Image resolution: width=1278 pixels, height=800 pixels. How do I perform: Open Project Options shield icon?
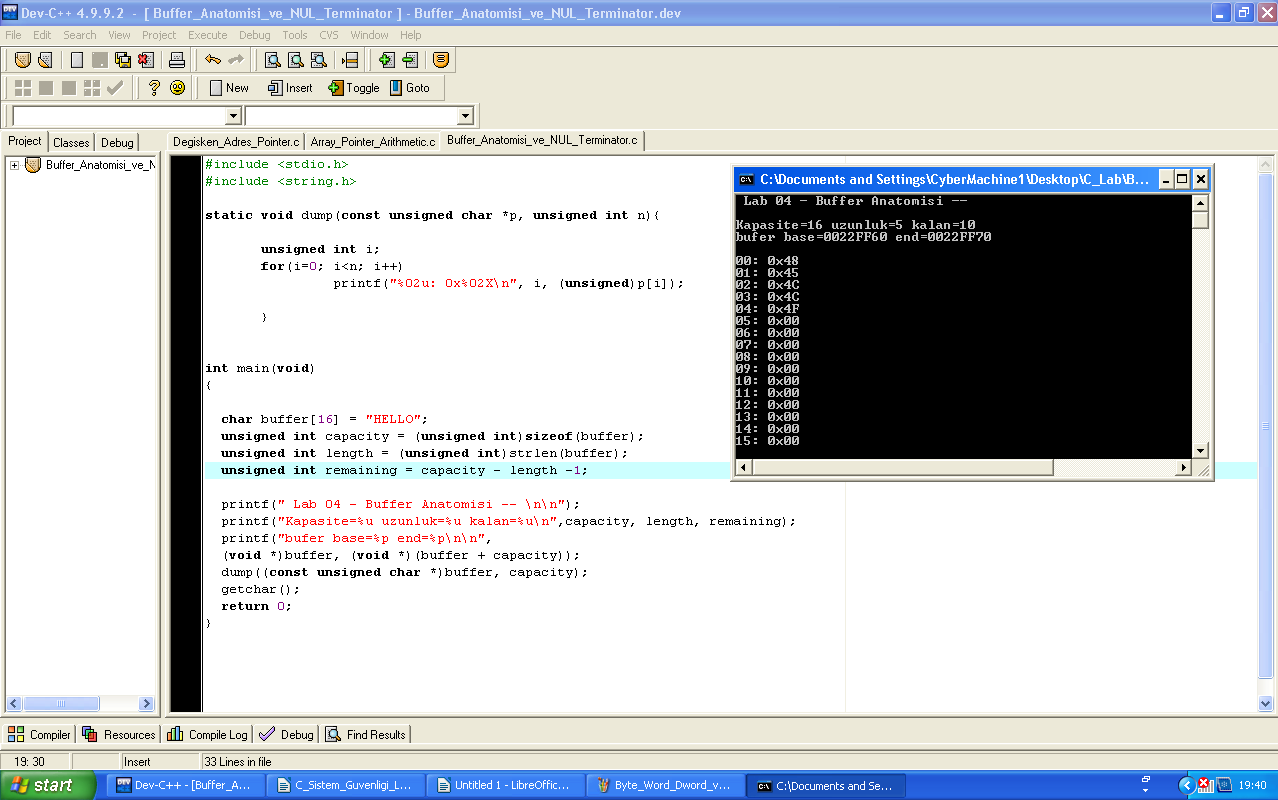(441, 60)
